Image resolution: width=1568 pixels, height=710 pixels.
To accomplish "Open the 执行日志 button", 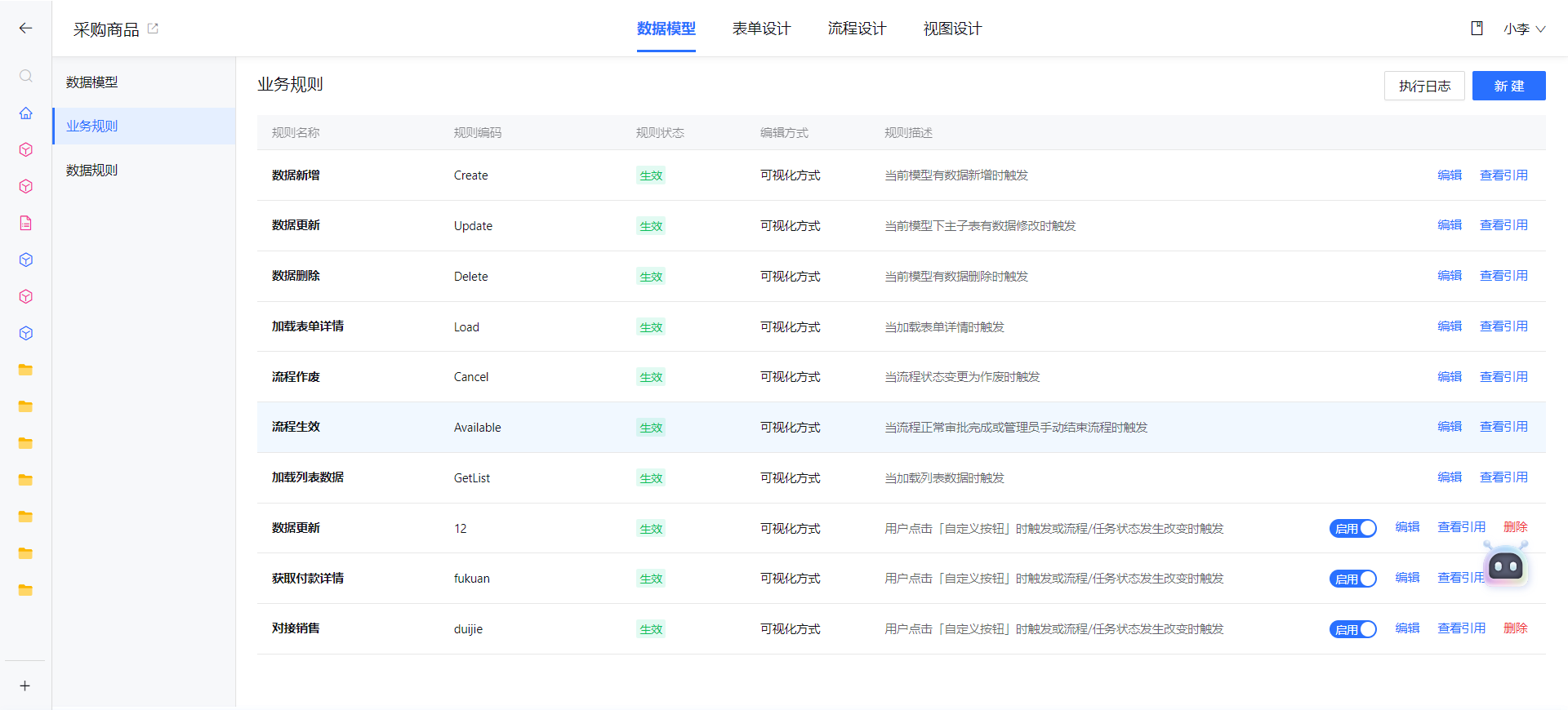I will [x=1424, y=86].
